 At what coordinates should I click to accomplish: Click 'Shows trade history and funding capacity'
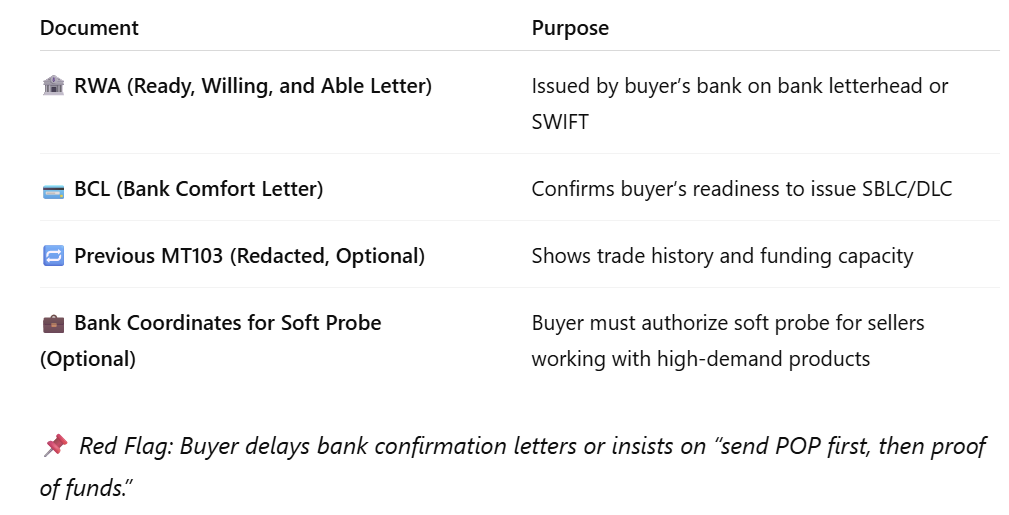click(x=722, y=256)
